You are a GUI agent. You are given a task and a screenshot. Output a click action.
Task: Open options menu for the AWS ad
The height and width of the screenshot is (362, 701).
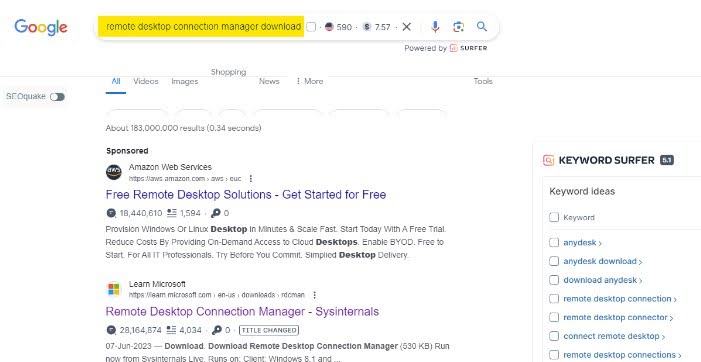[x=251, y=179]
